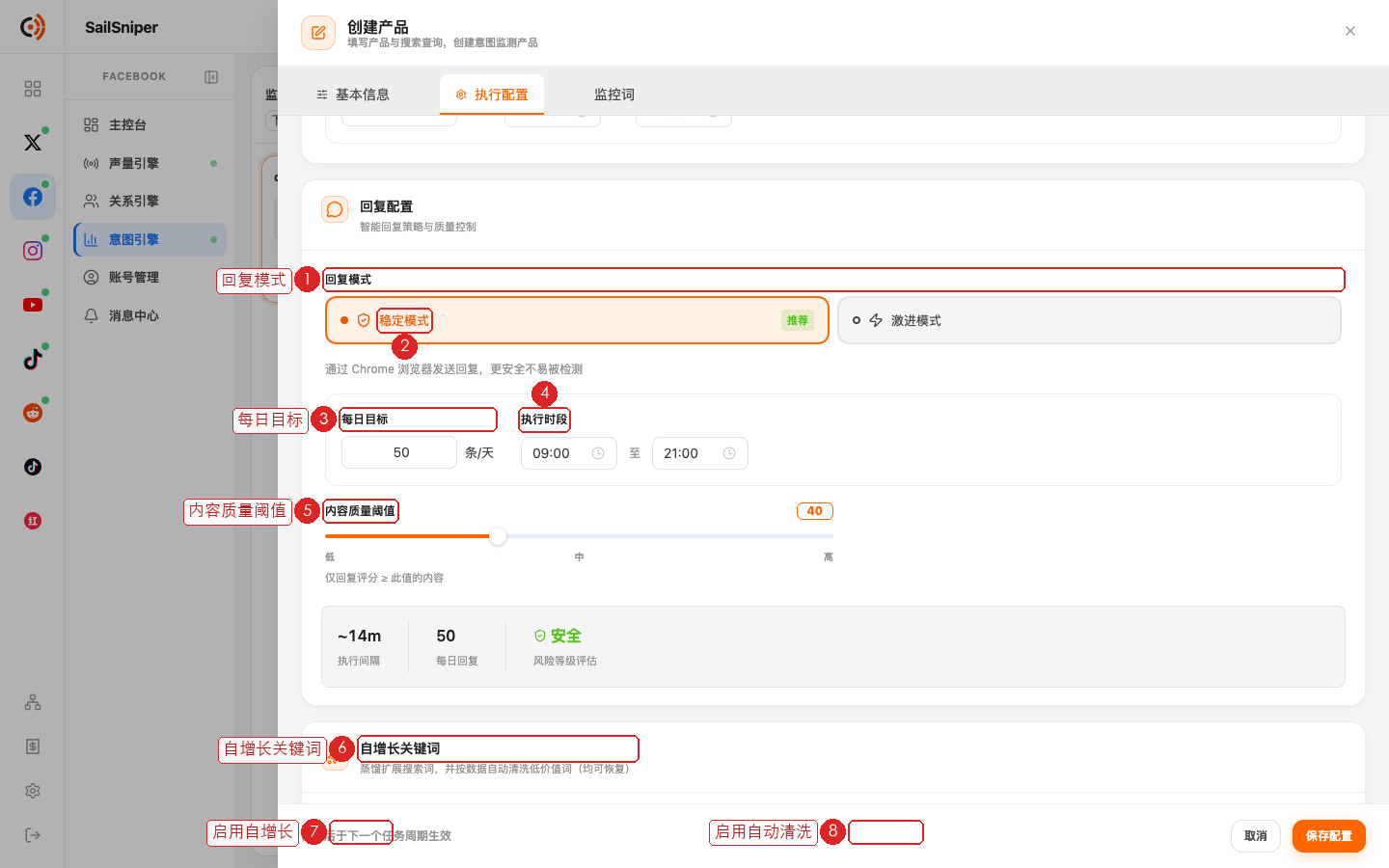The height and width of the screenshot is (868, 1389).
Task: Click the lightning icon beside 激进模式
Action: pos(876,320)
